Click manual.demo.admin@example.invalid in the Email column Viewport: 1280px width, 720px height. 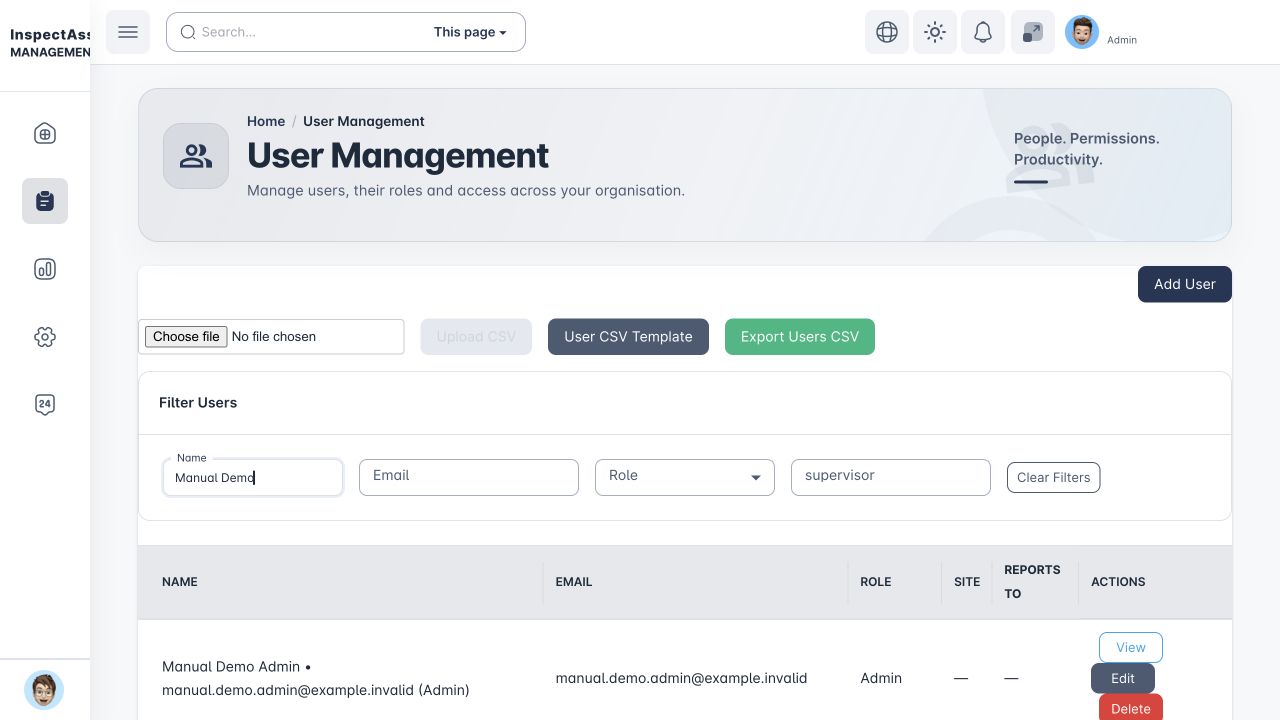click(682, 678)
